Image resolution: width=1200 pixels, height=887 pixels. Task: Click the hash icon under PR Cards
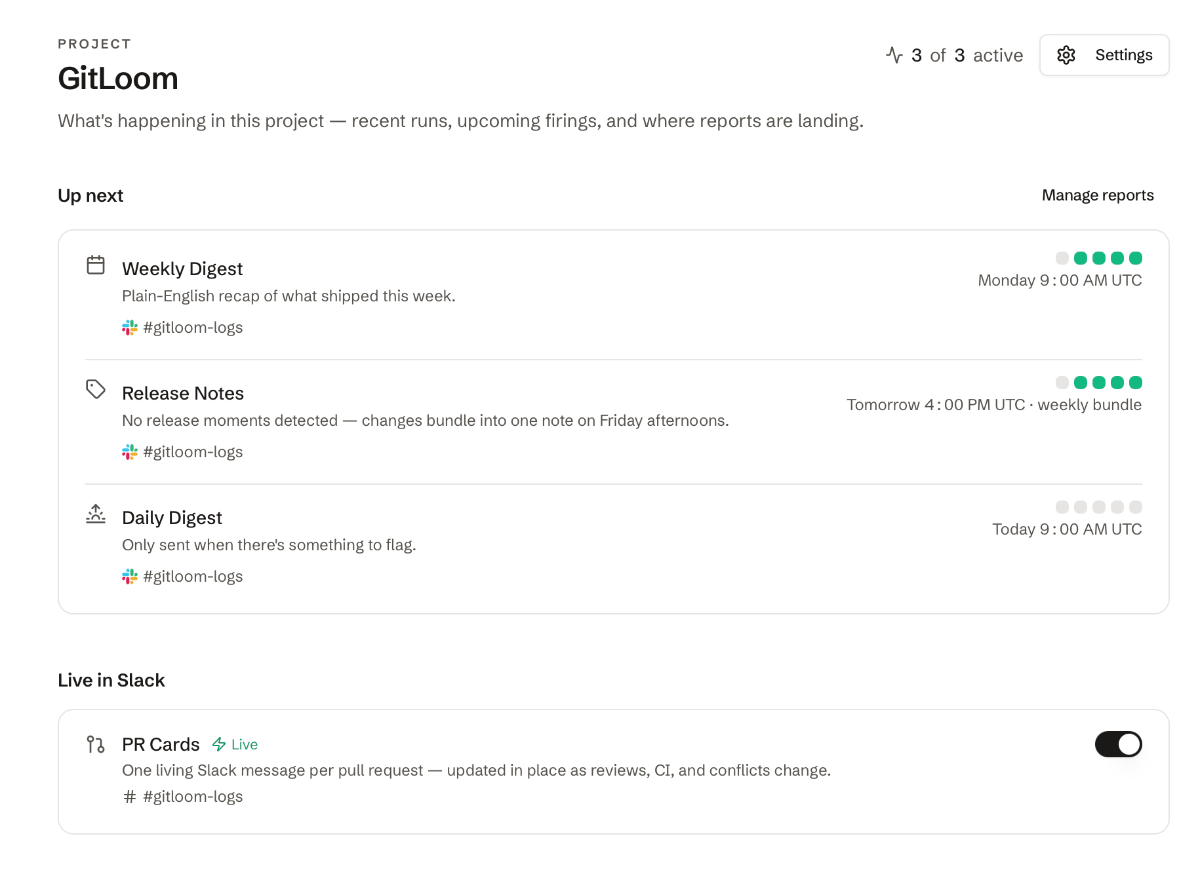(x=130, y=797)
